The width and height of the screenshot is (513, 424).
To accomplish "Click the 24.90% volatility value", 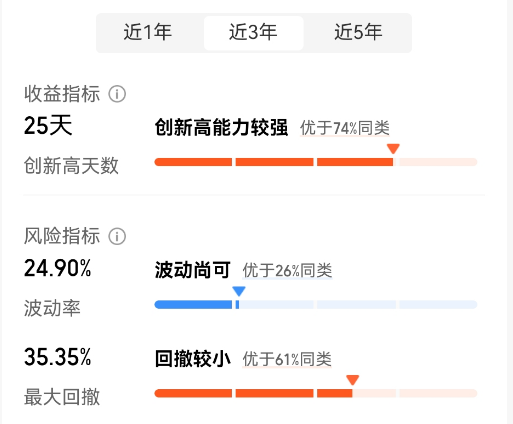I will (57, 268).
